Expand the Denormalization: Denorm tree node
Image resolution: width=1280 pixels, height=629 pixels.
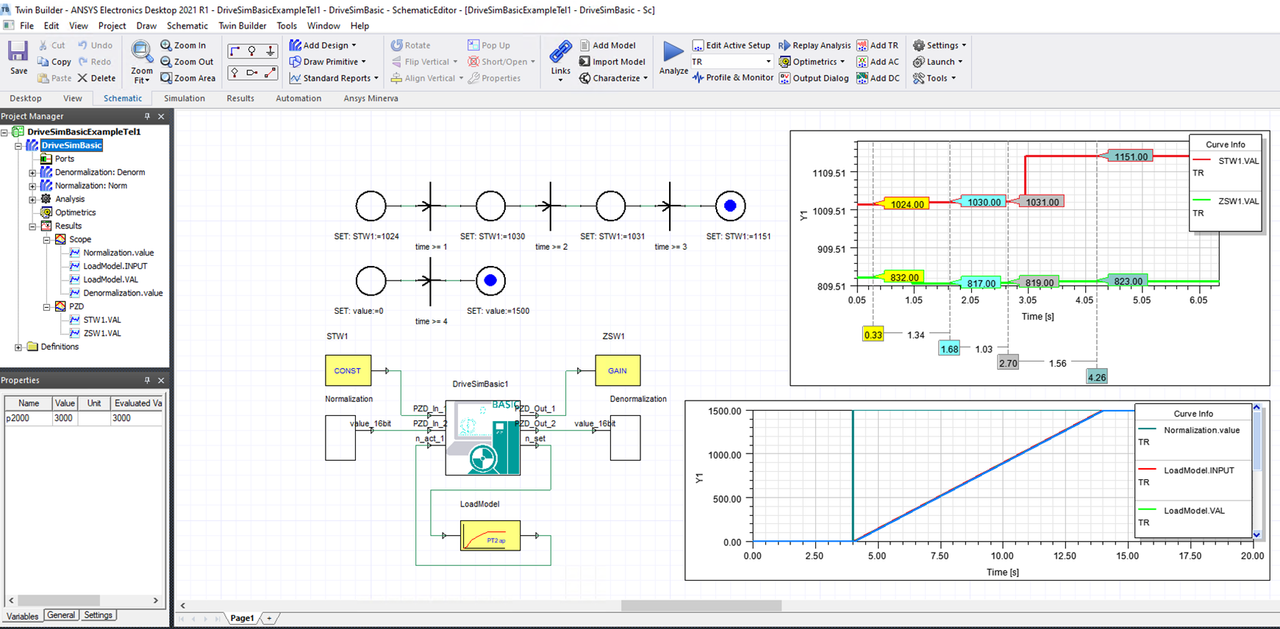click(x=33, y=172)
